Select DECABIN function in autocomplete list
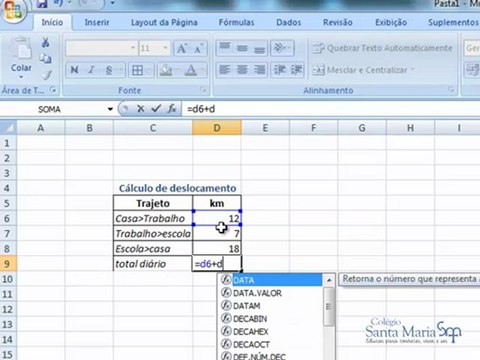 [x=271, y=319]
